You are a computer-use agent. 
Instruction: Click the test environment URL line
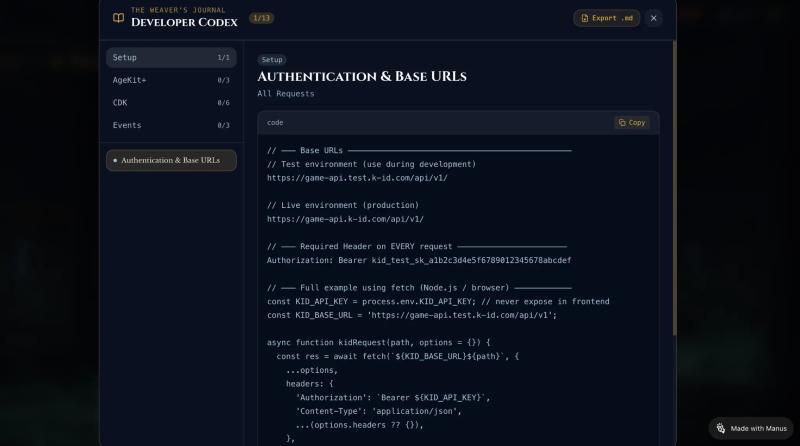(x=357, y=178)
